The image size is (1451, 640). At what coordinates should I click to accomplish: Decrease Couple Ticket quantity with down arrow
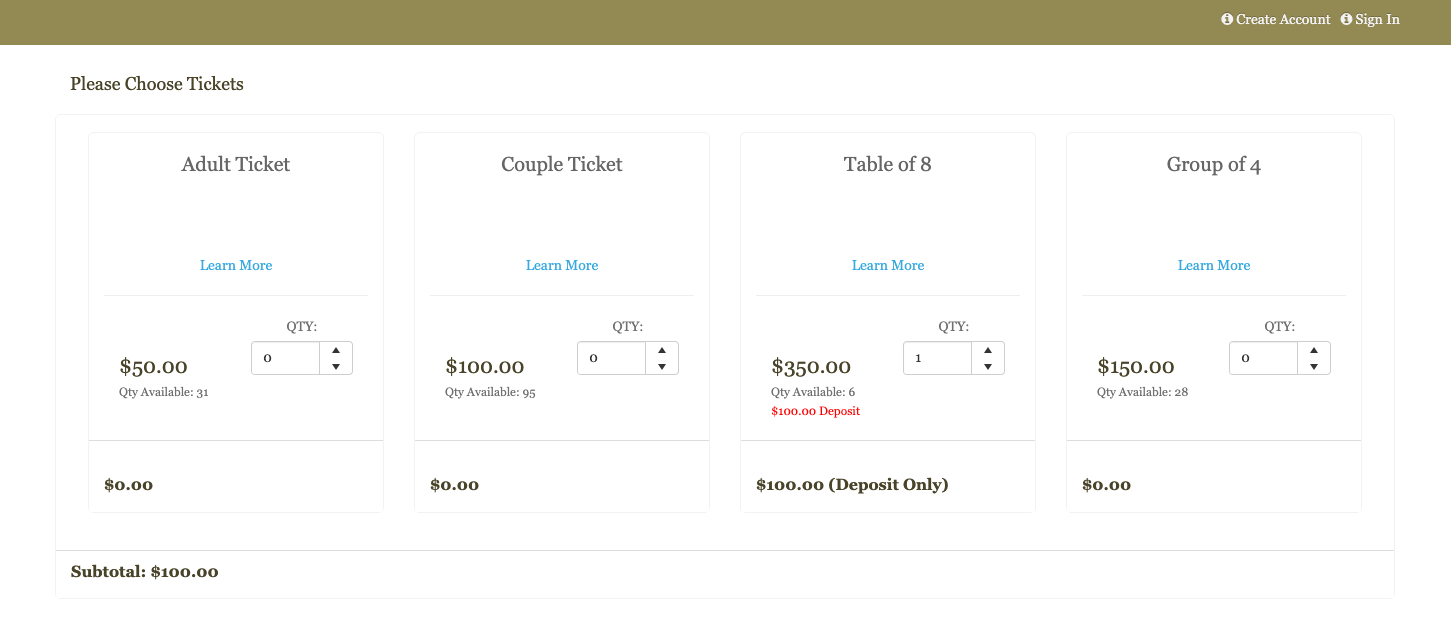[662, 367]
